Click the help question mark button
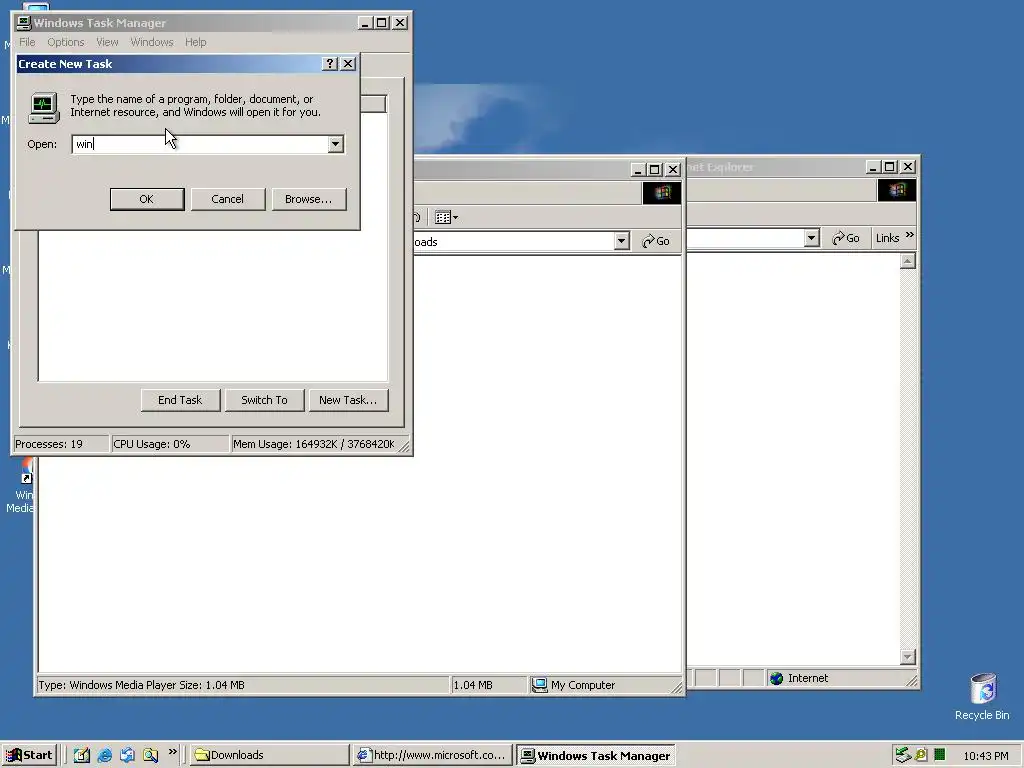This screenshot has width=1024, height=768. (330, 63)
